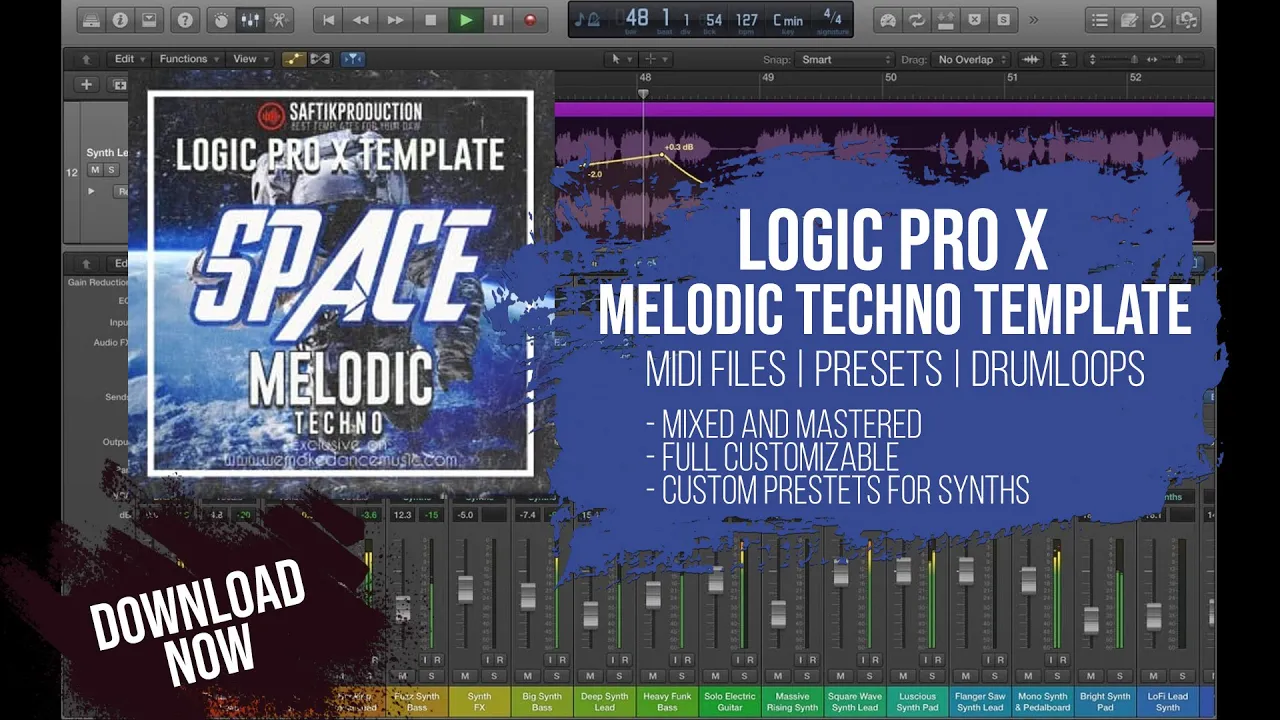The image size is (1280, 720).
Task: Click the green Play button
Action: [465, 19]
